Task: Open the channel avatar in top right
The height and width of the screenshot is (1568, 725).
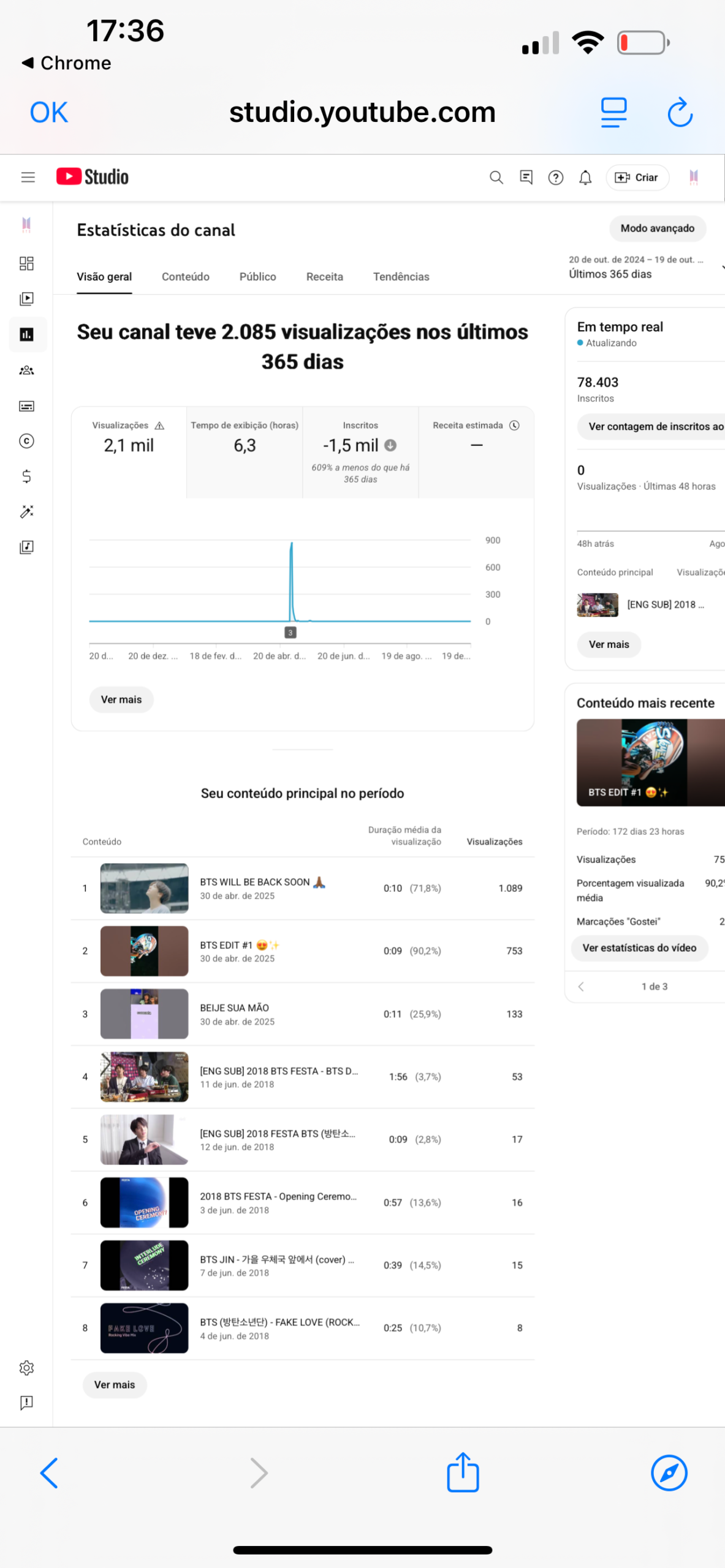Action: point(694,178)
